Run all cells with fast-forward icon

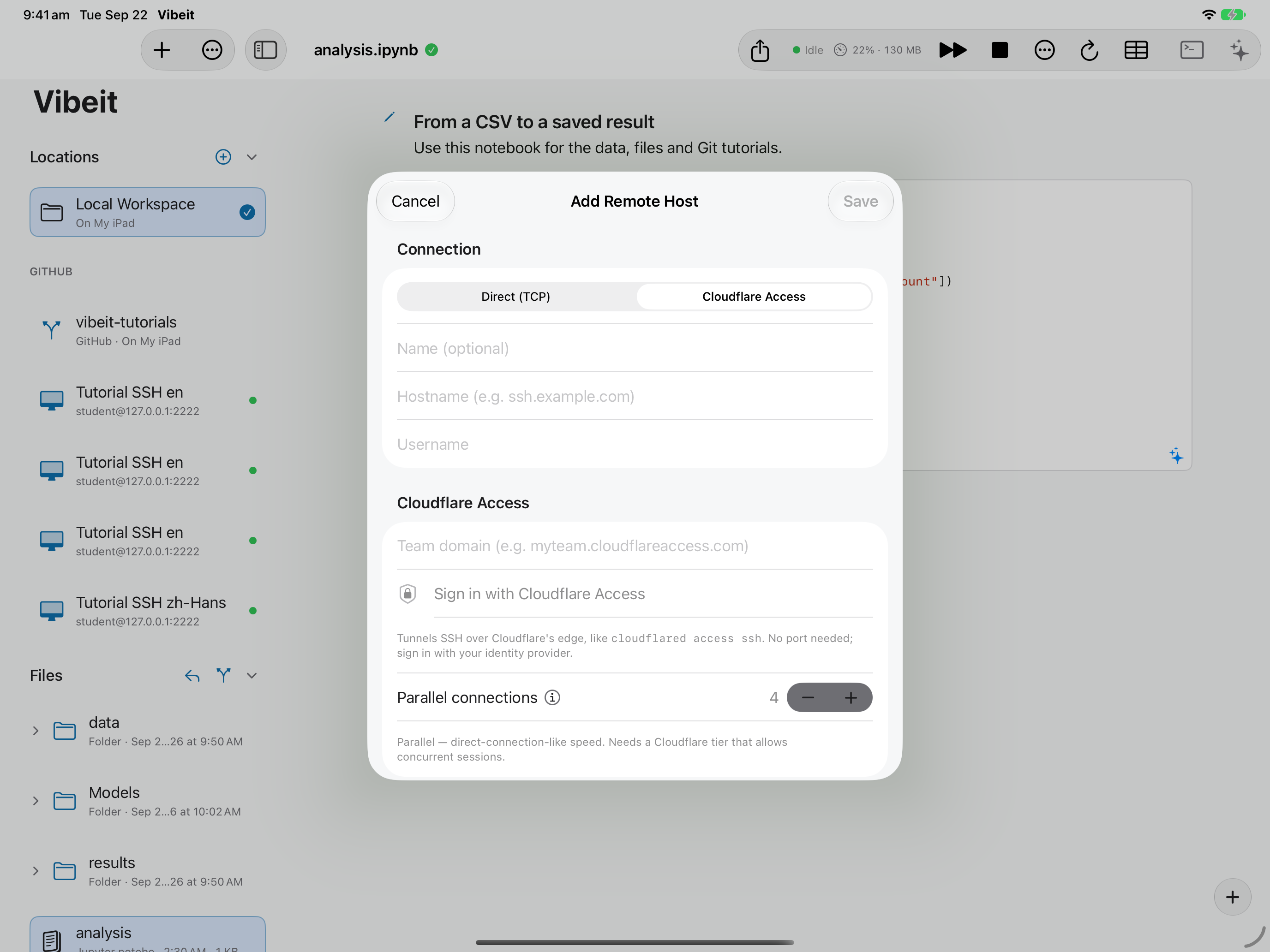952,50
